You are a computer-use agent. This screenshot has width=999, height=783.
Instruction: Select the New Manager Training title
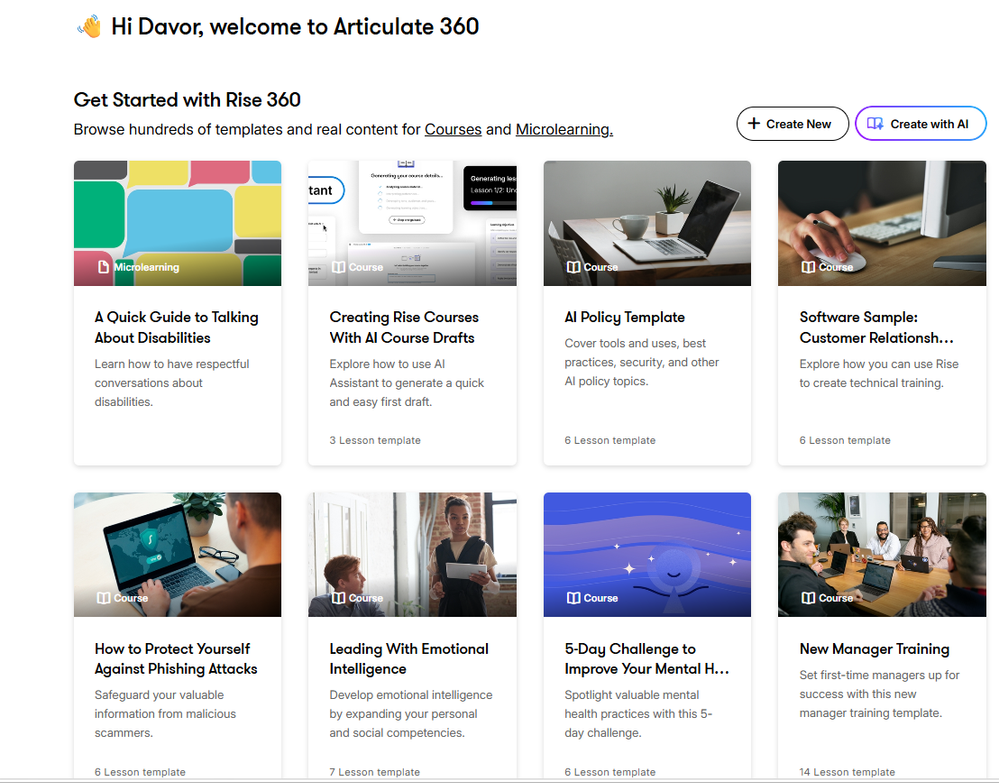pos(874,649)
